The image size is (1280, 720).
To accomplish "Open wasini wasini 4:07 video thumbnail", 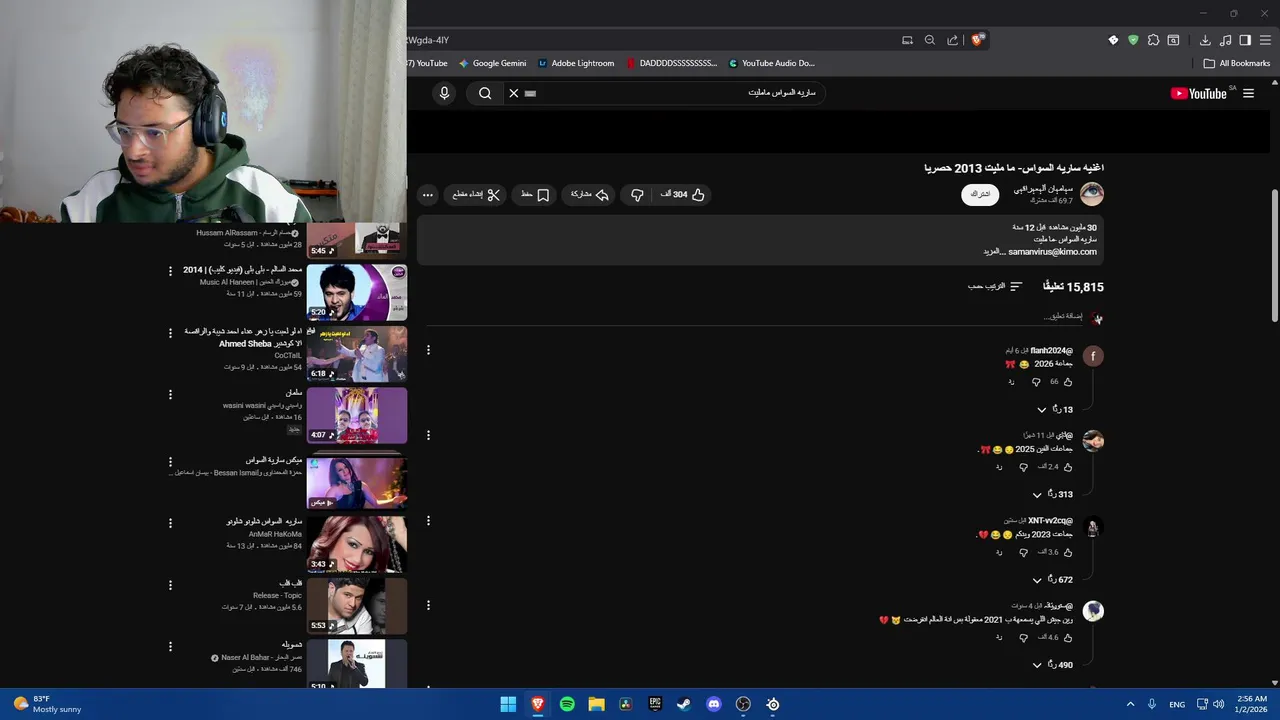I will click(x=357, y=415).
